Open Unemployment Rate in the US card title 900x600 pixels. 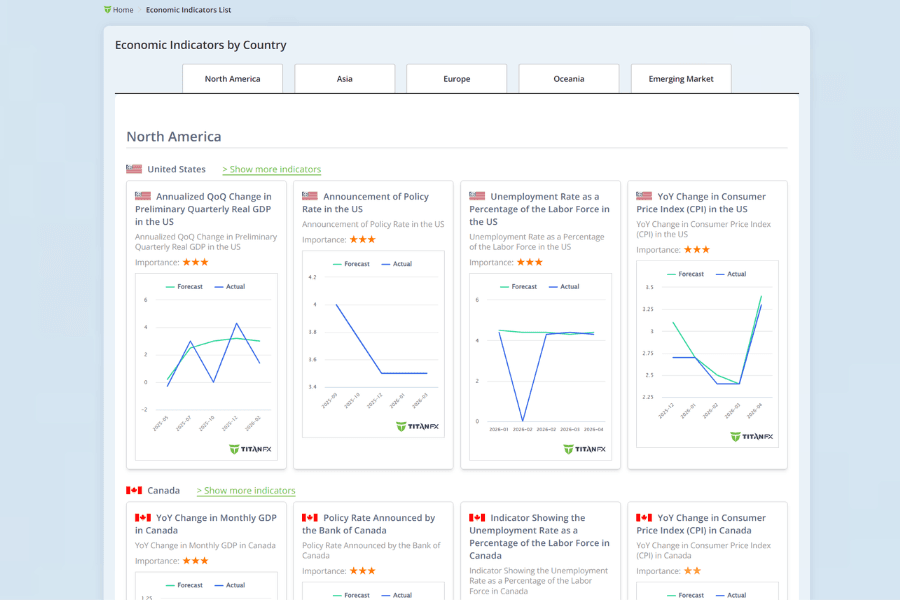pos(540,209)
